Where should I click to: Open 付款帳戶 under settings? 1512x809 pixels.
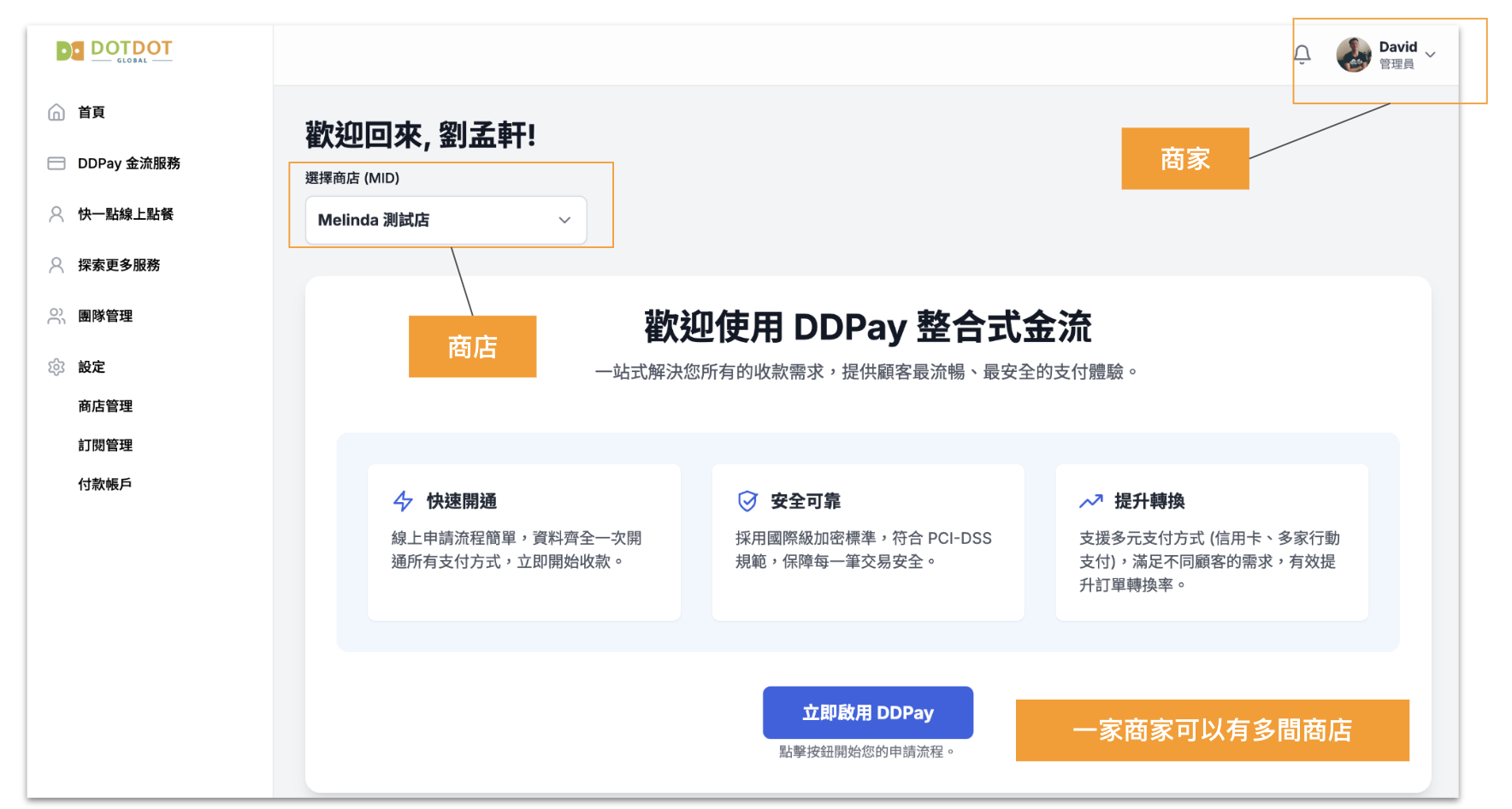[x=105, y=484]
